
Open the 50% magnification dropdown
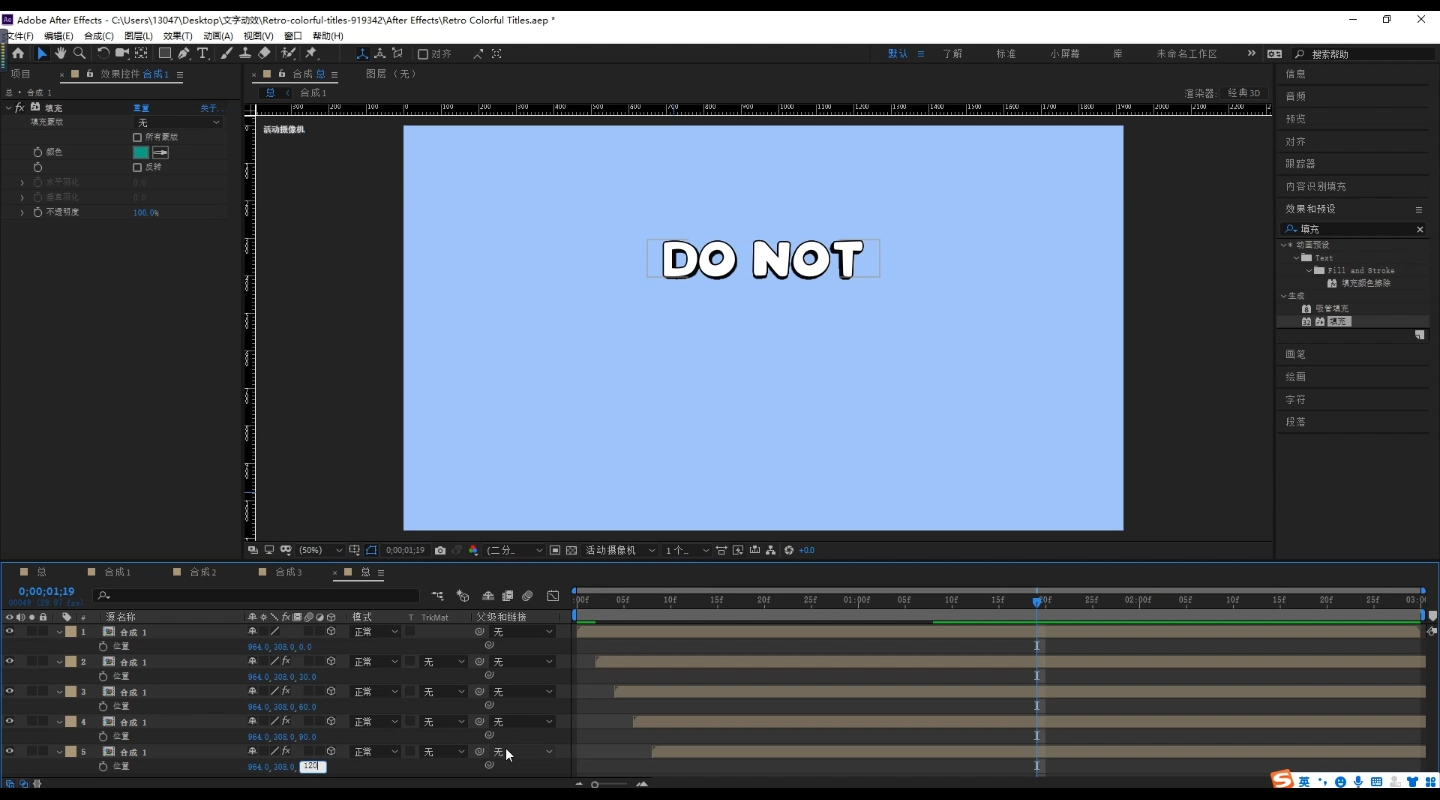(320, 550)
